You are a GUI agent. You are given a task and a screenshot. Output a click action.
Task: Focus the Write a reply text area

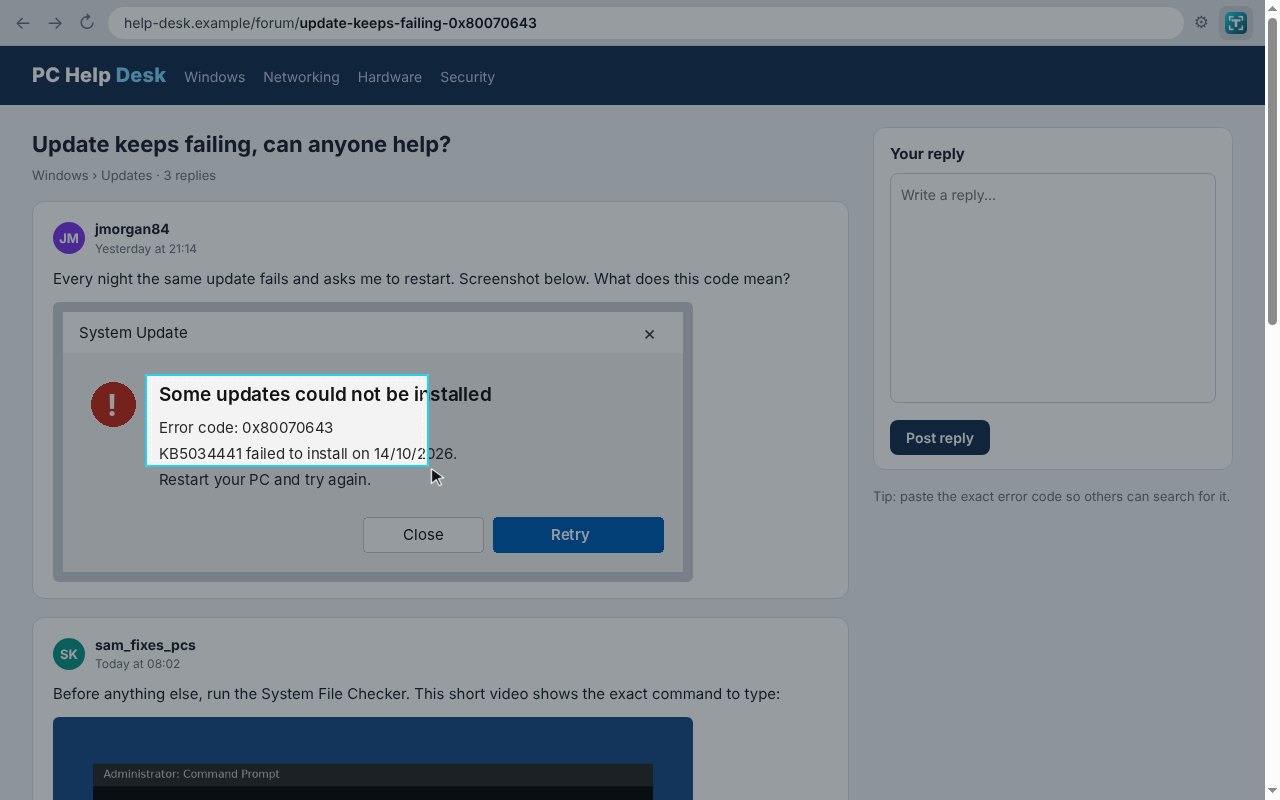click(x=1053, y=288)
